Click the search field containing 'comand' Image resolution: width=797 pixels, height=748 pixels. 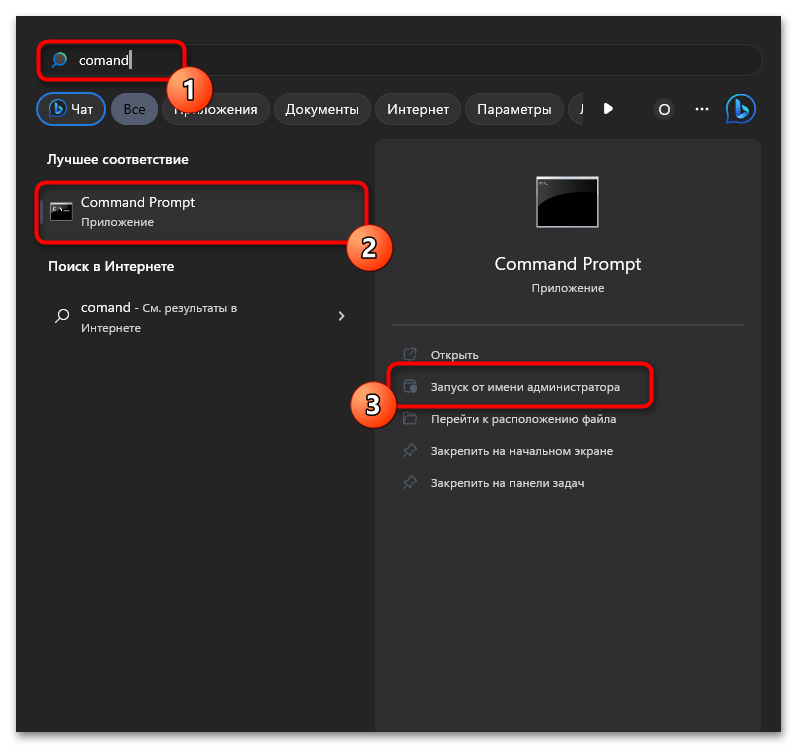coord(401,60)
